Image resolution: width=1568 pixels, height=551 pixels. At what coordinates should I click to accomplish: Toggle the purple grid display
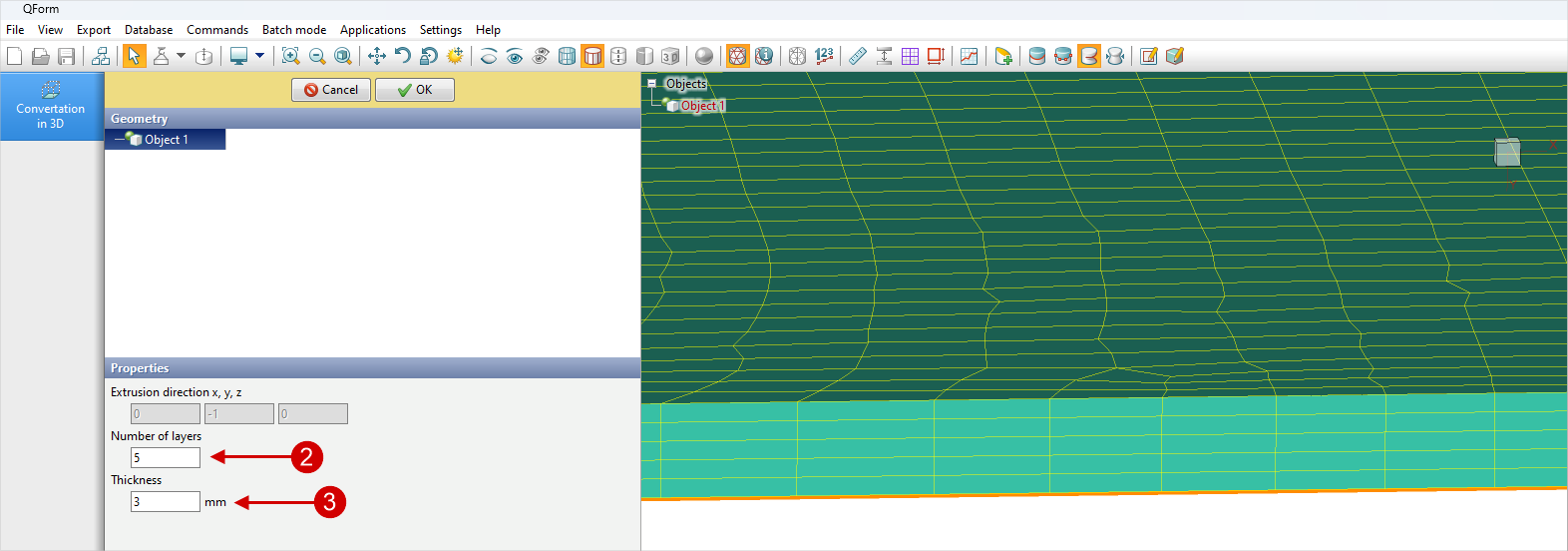910,56
